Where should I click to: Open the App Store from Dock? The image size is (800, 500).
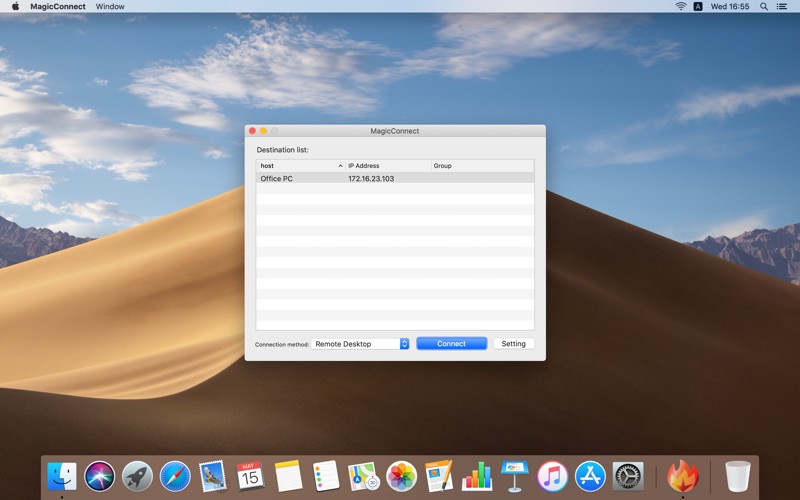click(x=590, y=477)
